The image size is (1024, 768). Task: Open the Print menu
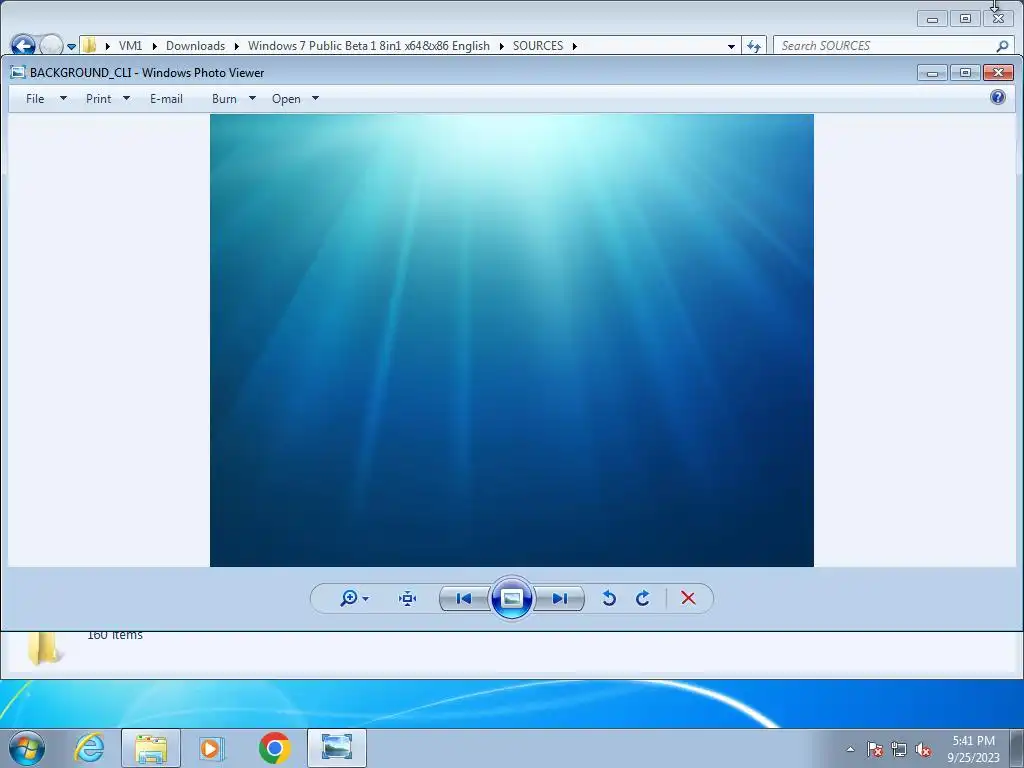click(x=99, y=99)
